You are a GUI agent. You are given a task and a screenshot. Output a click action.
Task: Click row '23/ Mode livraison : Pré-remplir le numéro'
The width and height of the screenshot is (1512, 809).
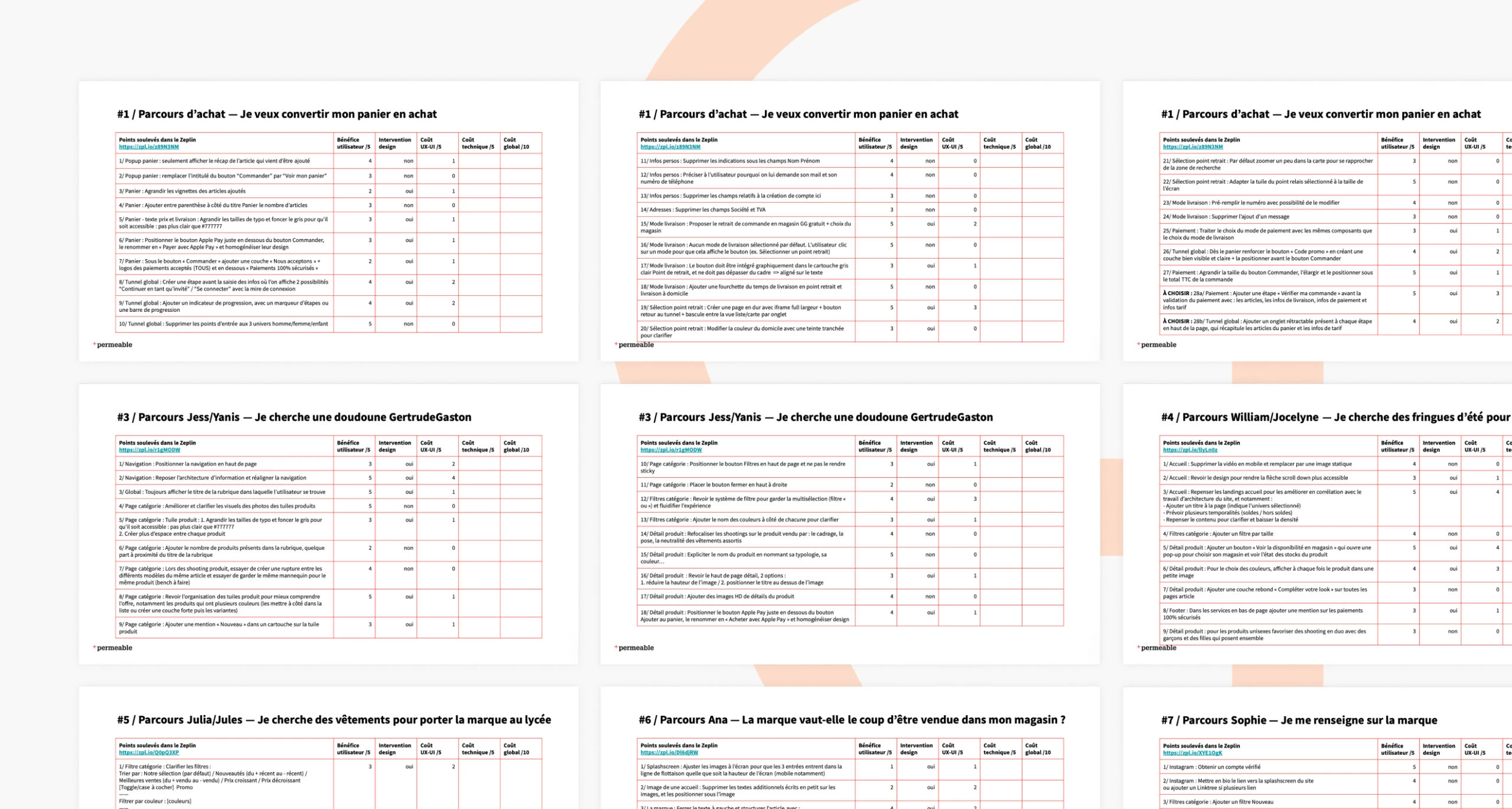1336,203
